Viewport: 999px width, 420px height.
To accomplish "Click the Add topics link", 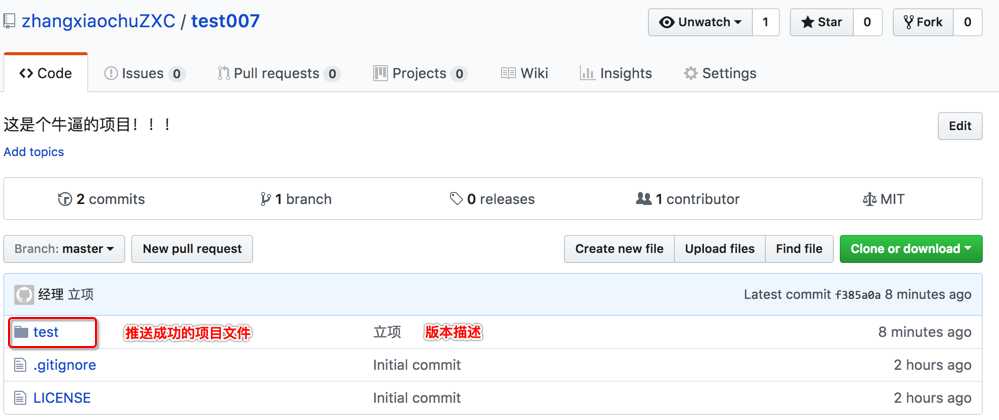I will [34, 152].
